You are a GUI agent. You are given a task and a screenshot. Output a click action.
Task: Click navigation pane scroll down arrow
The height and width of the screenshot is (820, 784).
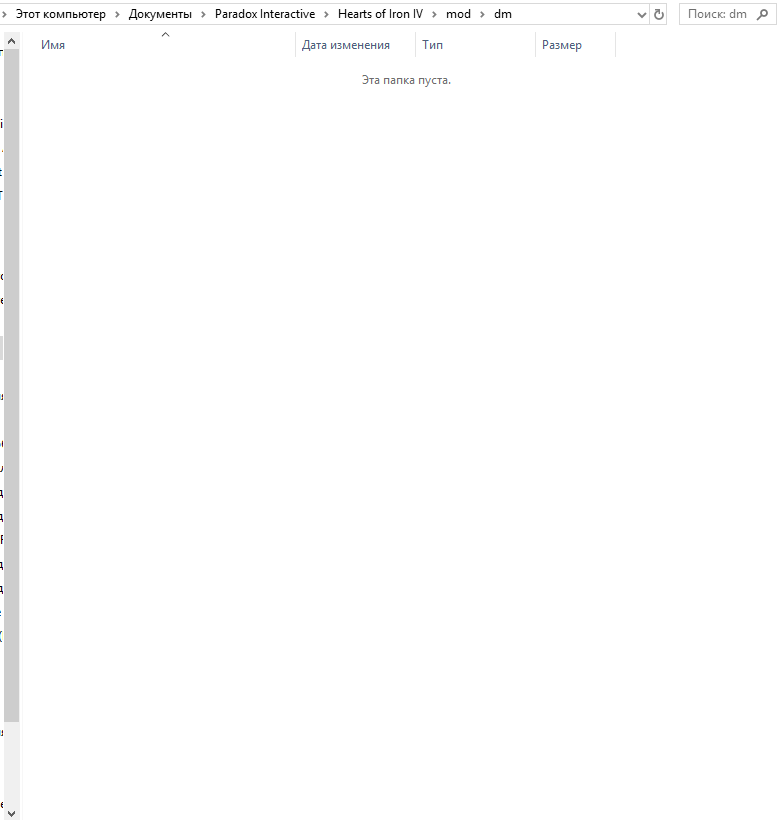click(x=12, y=814)
